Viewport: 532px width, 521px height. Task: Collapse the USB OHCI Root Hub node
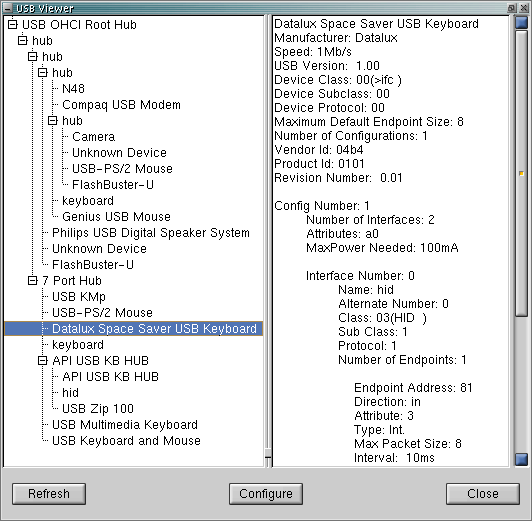point(13,24)
